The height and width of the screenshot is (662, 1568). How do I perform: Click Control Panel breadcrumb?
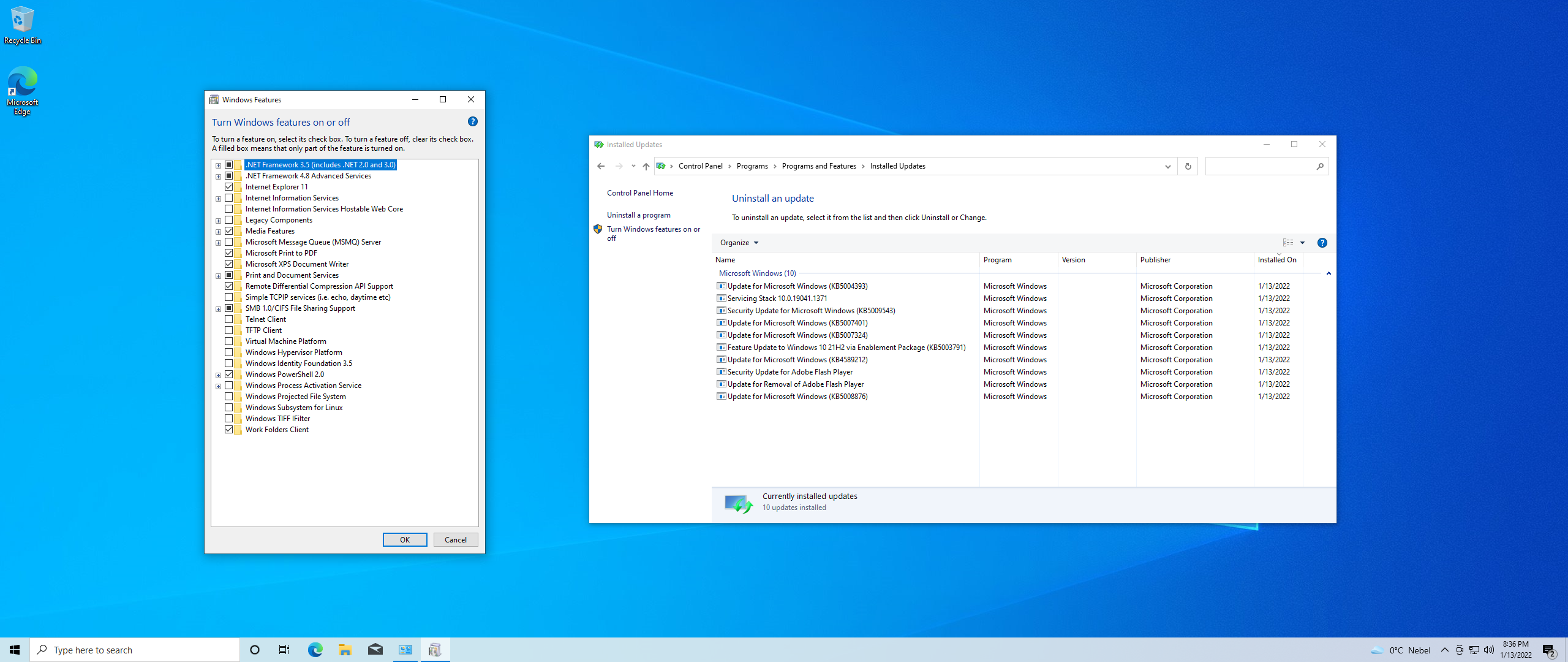click(700, 166)
